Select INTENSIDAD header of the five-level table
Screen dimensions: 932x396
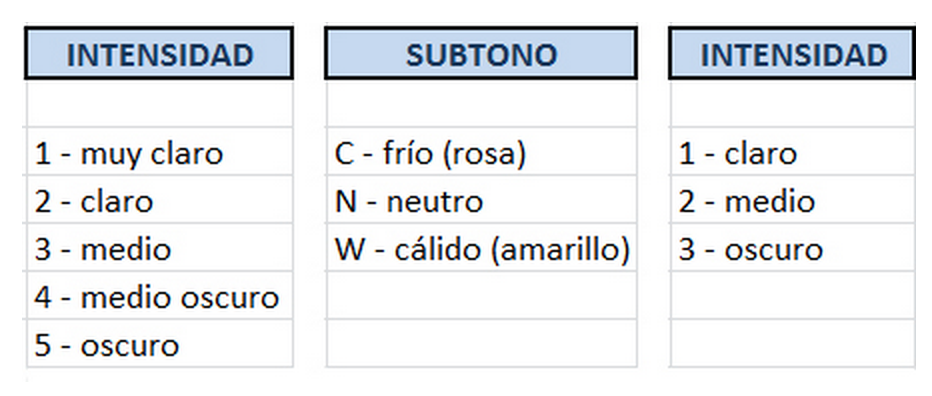pyautogui.click(x=159, y=53)
